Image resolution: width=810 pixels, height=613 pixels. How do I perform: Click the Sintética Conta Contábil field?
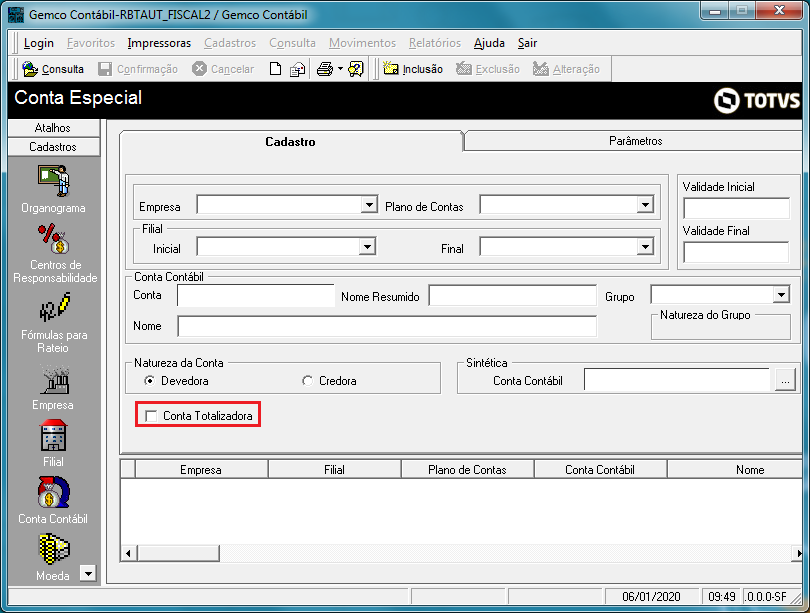point(677,380)
